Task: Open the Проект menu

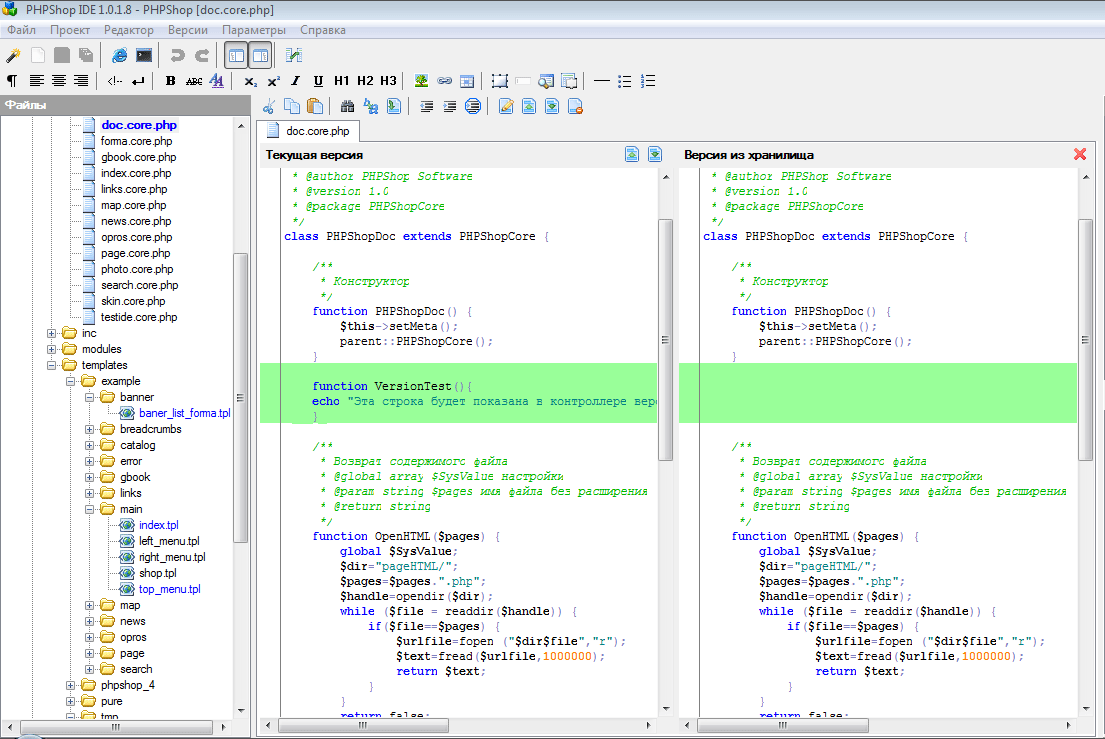Action: click(x=70, y=30)
